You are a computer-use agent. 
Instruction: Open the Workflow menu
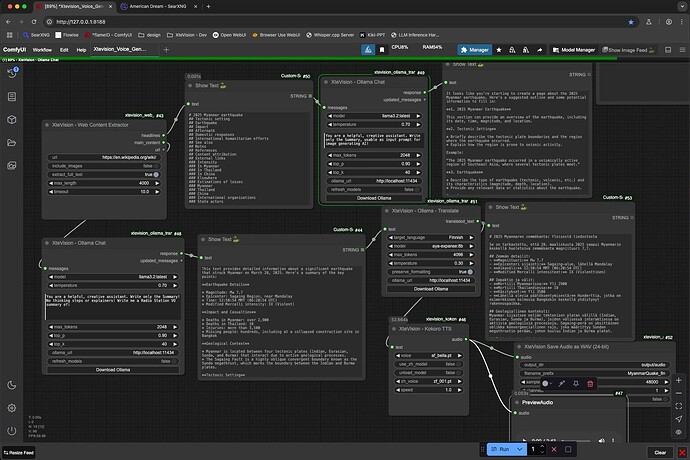(x=42, y=50)
